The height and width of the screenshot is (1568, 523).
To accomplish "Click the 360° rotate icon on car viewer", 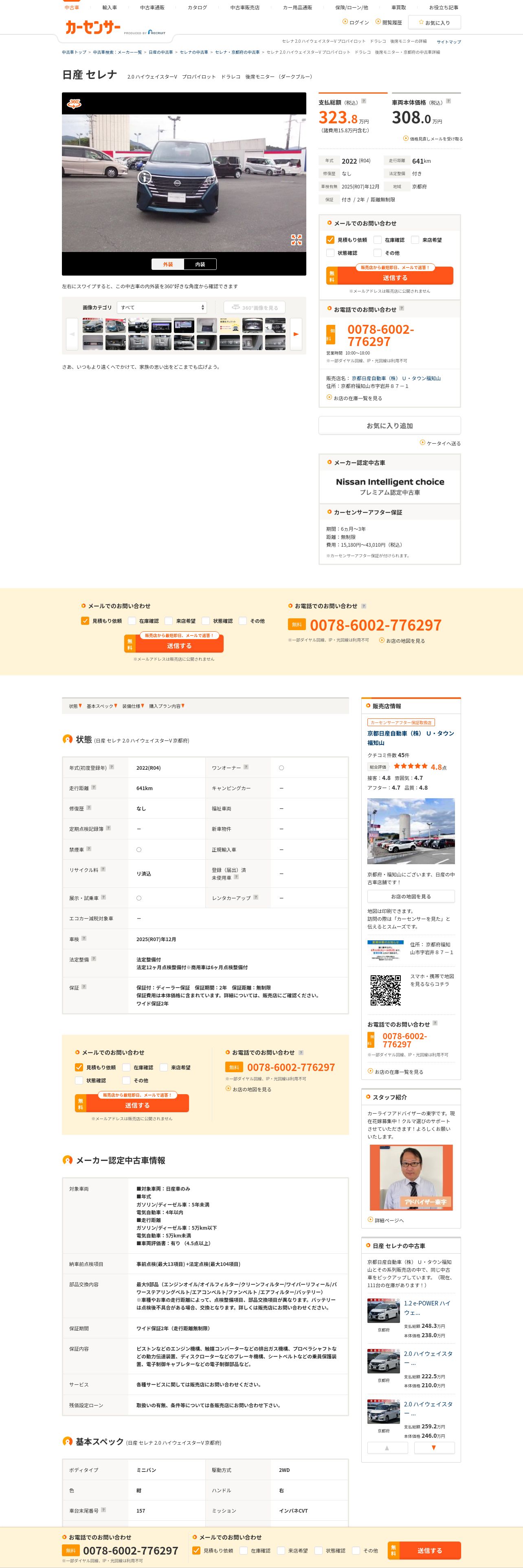I will point(74,103).
